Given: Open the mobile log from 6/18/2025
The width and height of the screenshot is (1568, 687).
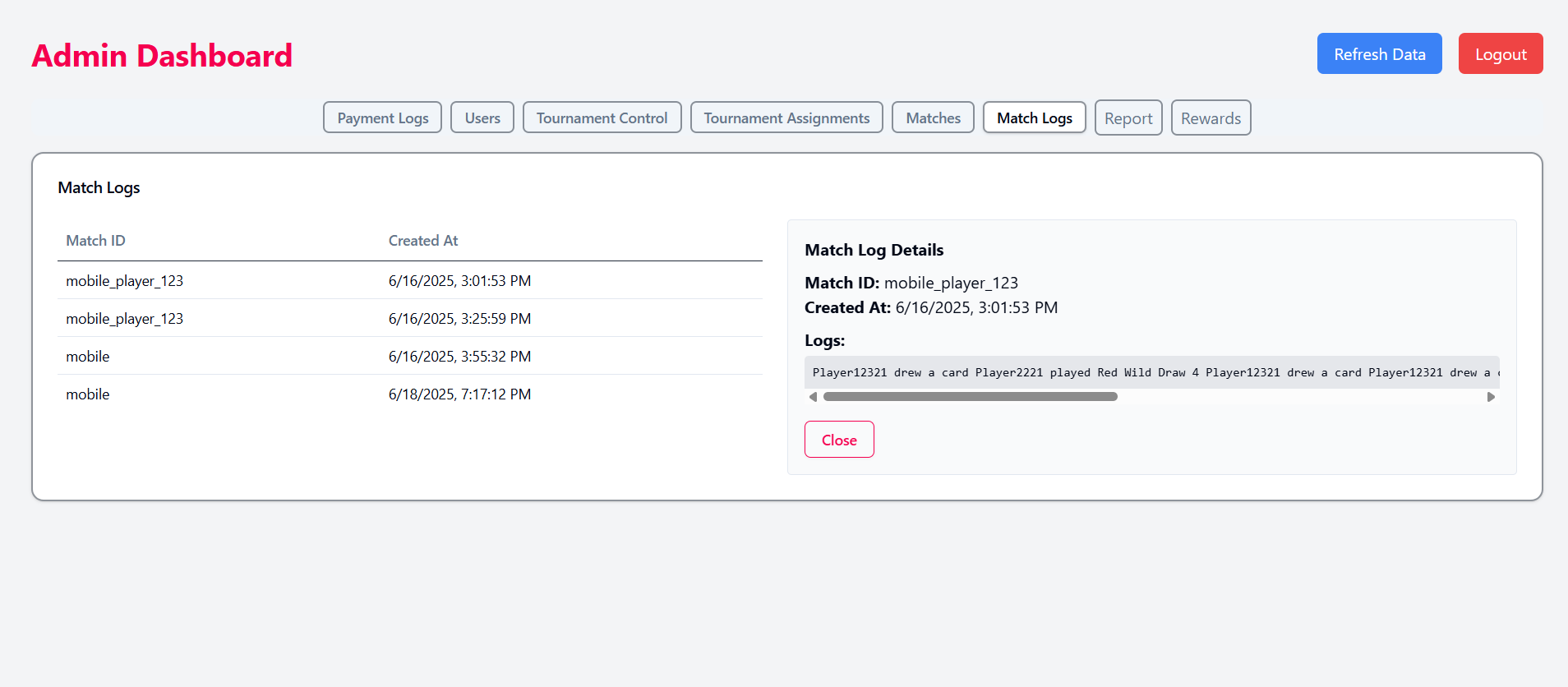Looking at the screenshot, I should point(410,394).
